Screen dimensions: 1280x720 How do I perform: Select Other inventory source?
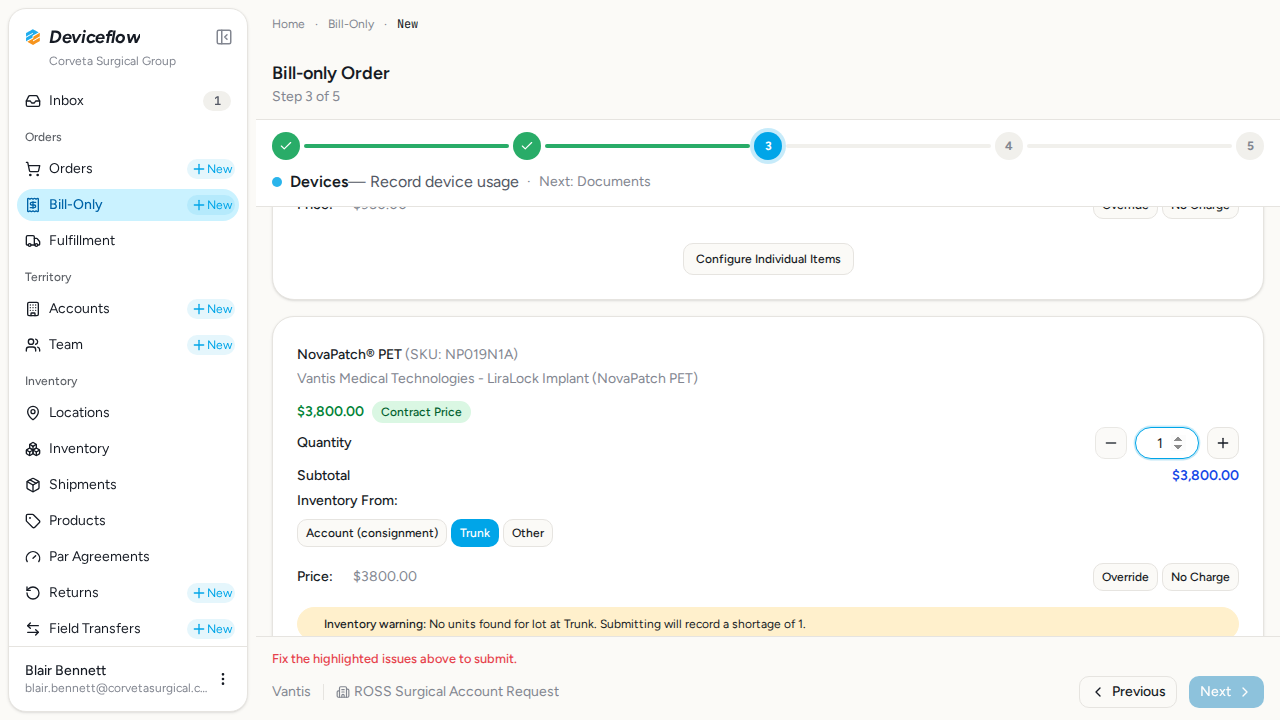(528, 533)
